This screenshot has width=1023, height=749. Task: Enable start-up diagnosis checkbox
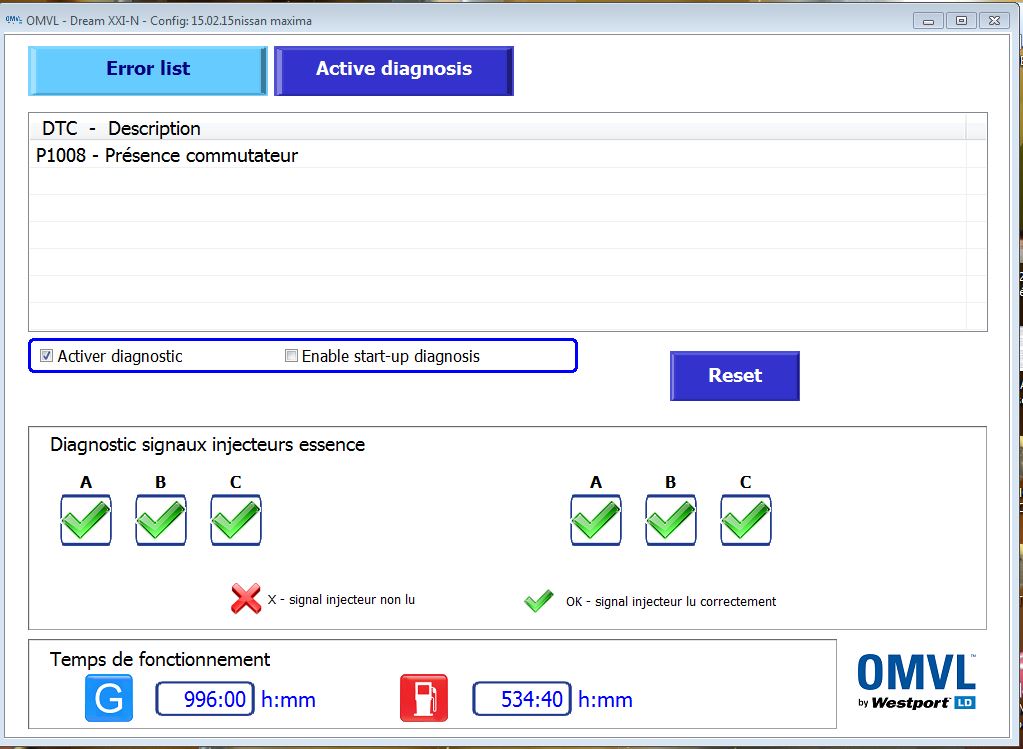coord(292,356)
